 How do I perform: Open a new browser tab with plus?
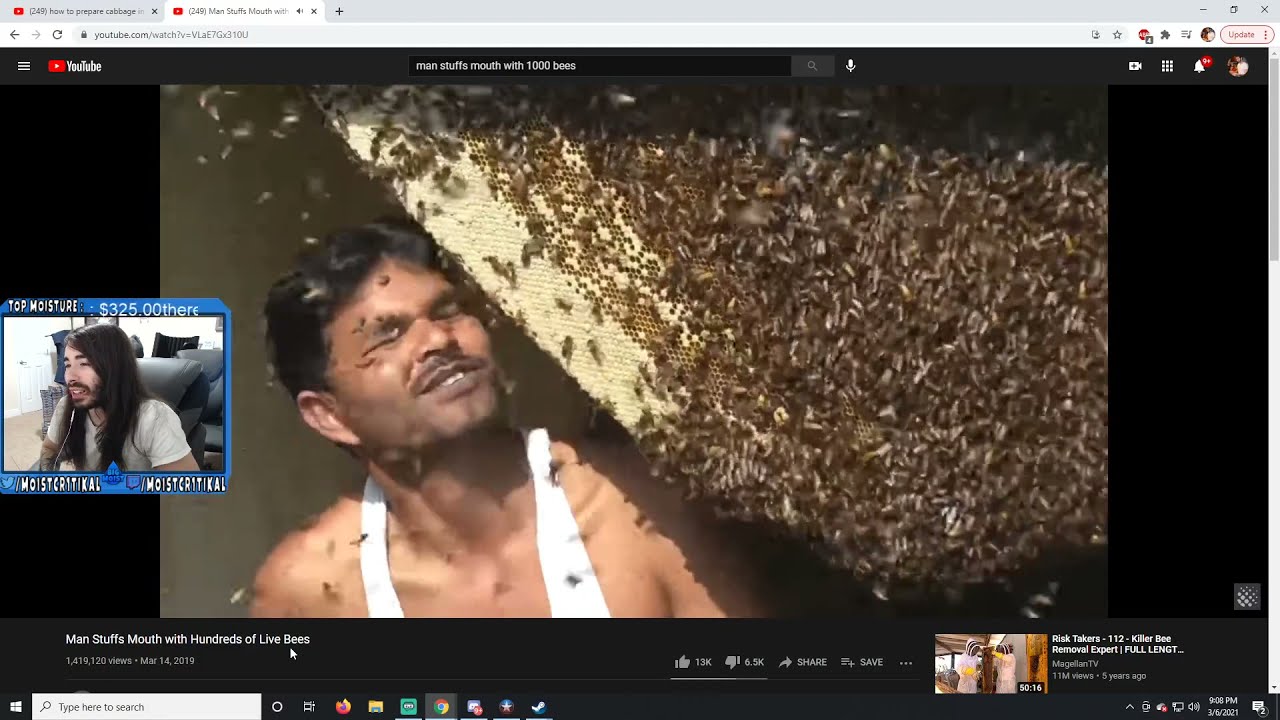tap(339, 11)
